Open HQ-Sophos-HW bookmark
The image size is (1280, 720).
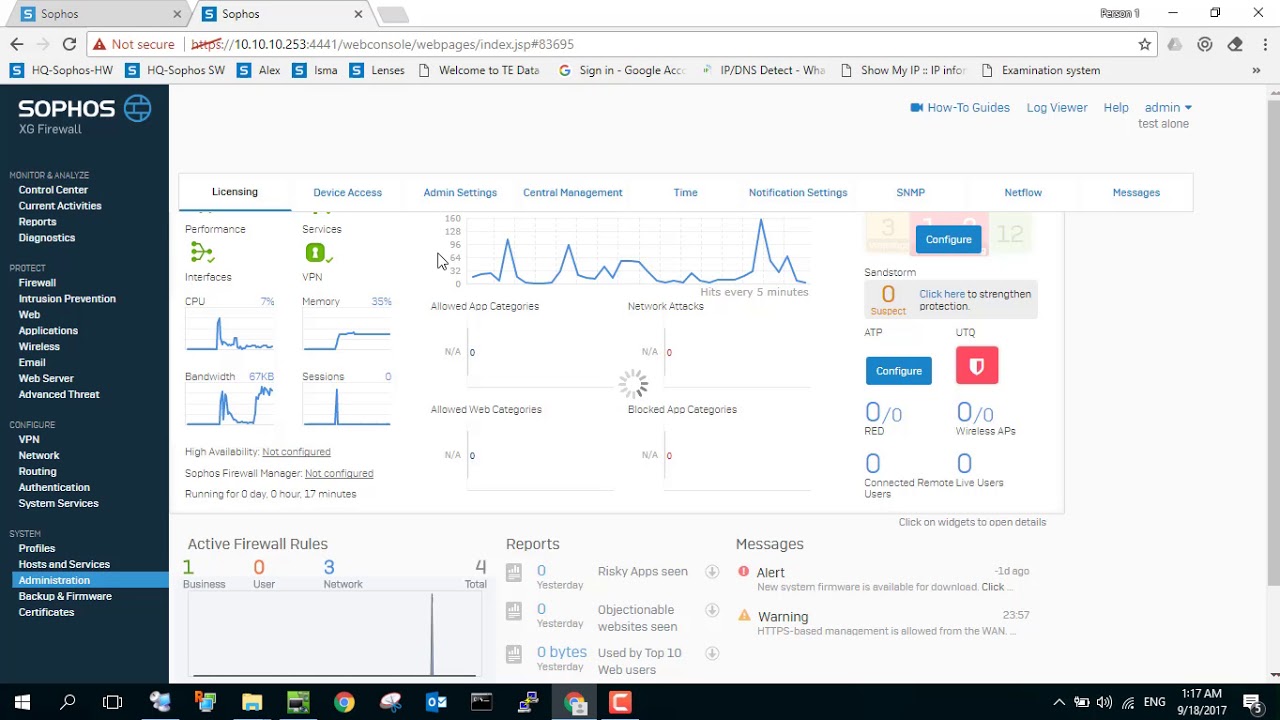pyautogui.click(x=62, y=70)
